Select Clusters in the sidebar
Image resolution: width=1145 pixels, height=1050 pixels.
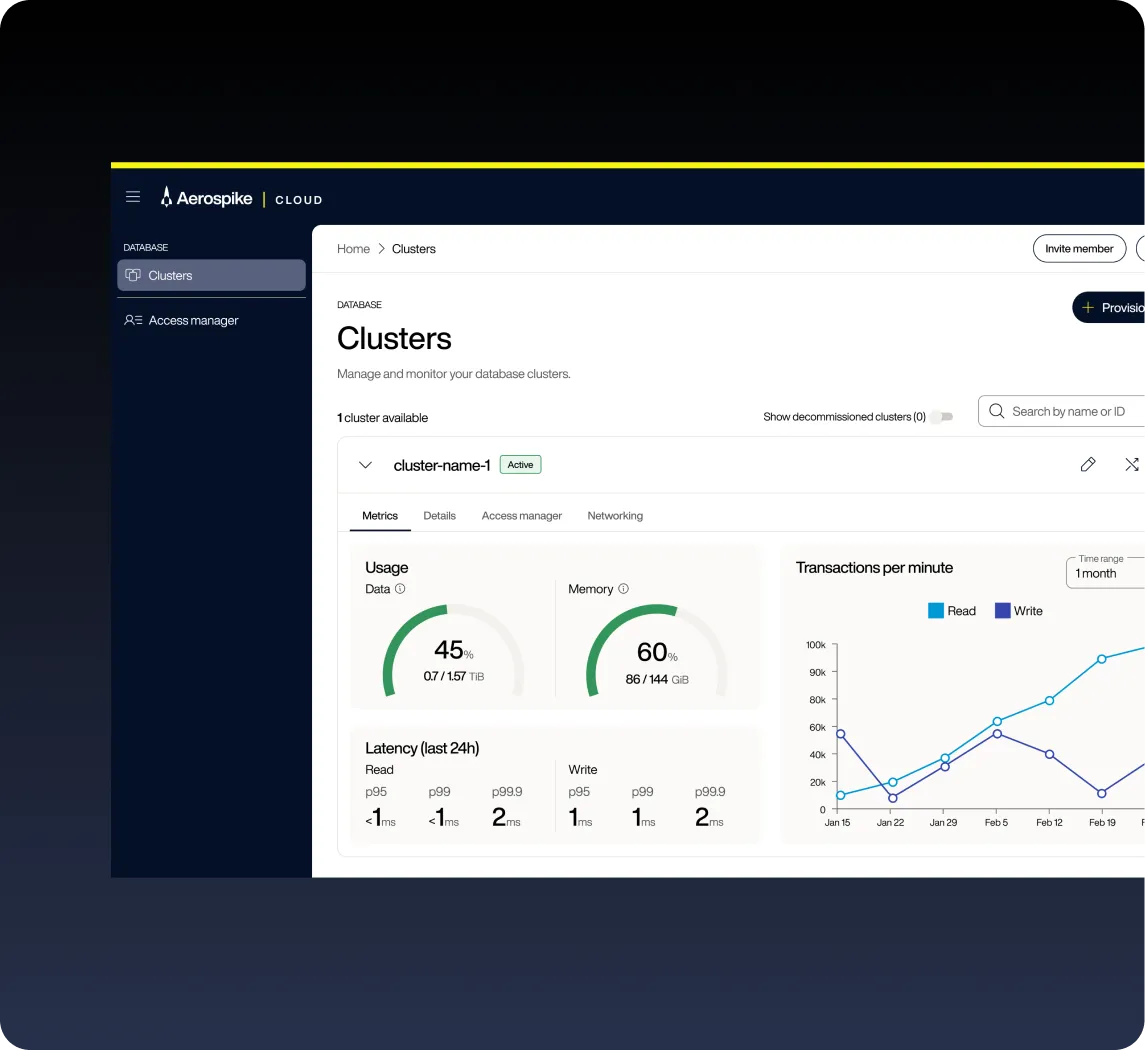pos(211,275)
